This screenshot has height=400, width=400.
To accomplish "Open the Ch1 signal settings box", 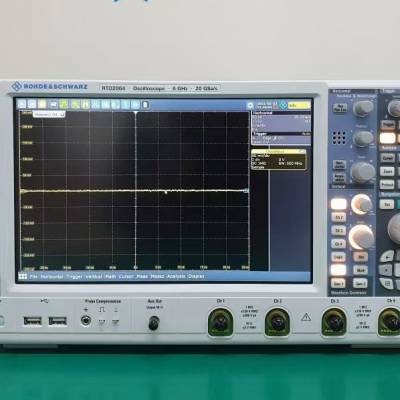I will tap(278, 160).
